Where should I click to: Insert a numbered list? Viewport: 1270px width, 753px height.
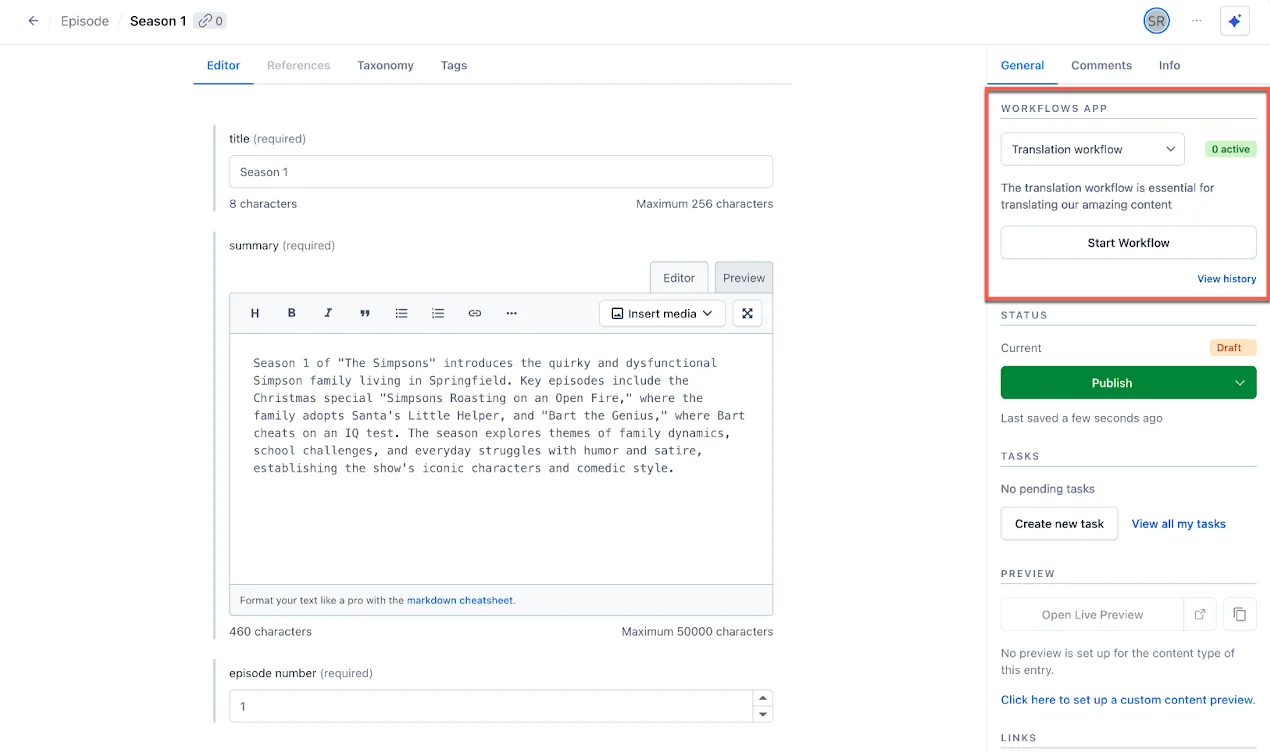[438, 313]
